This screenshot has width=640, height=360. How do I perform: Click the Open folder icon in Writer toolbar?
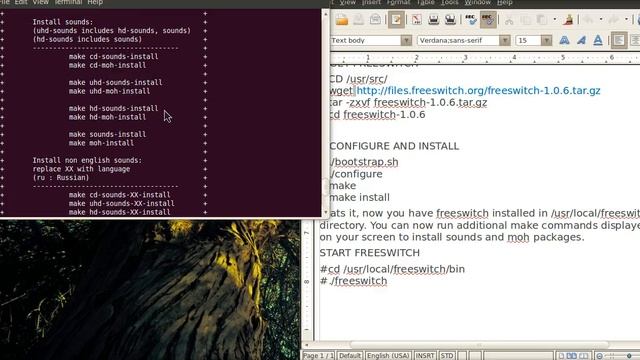coord(342,20)
